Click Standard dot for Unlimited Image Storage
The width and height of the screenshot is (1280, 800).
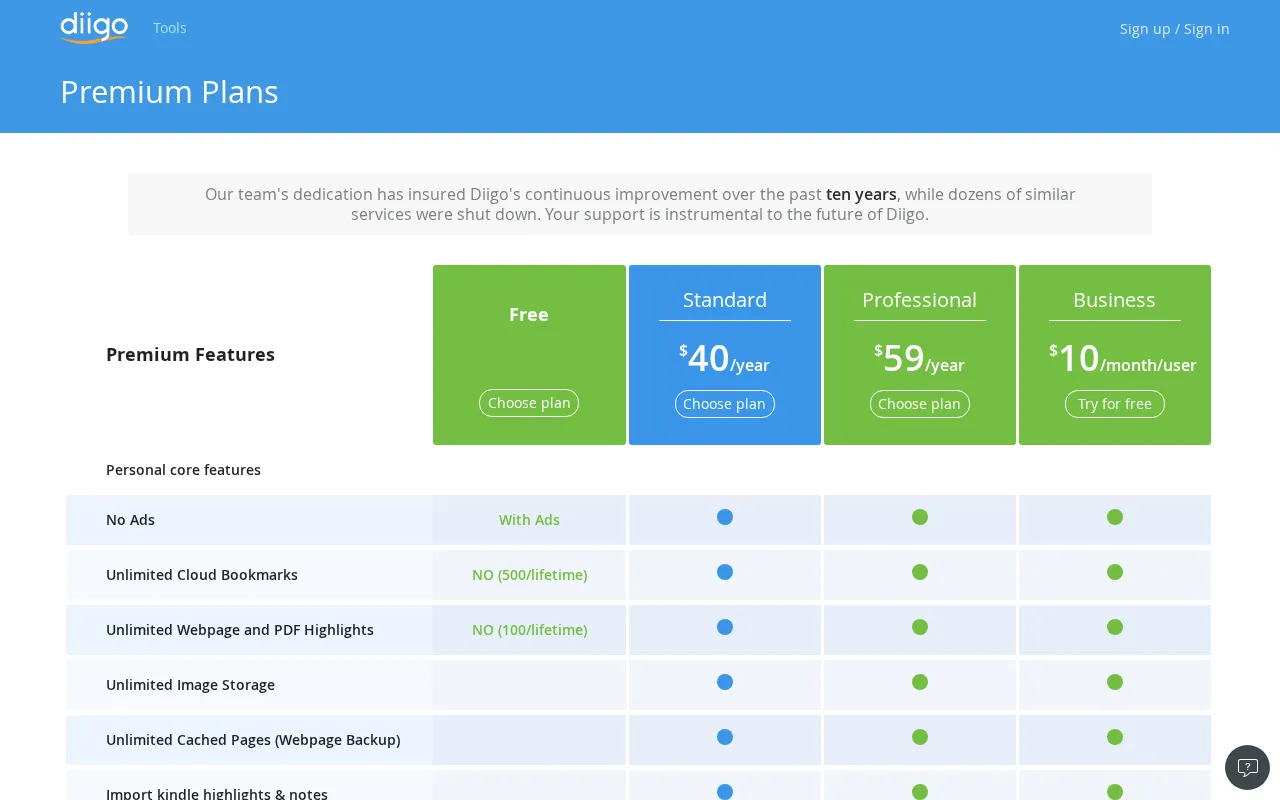pos(725,682)
